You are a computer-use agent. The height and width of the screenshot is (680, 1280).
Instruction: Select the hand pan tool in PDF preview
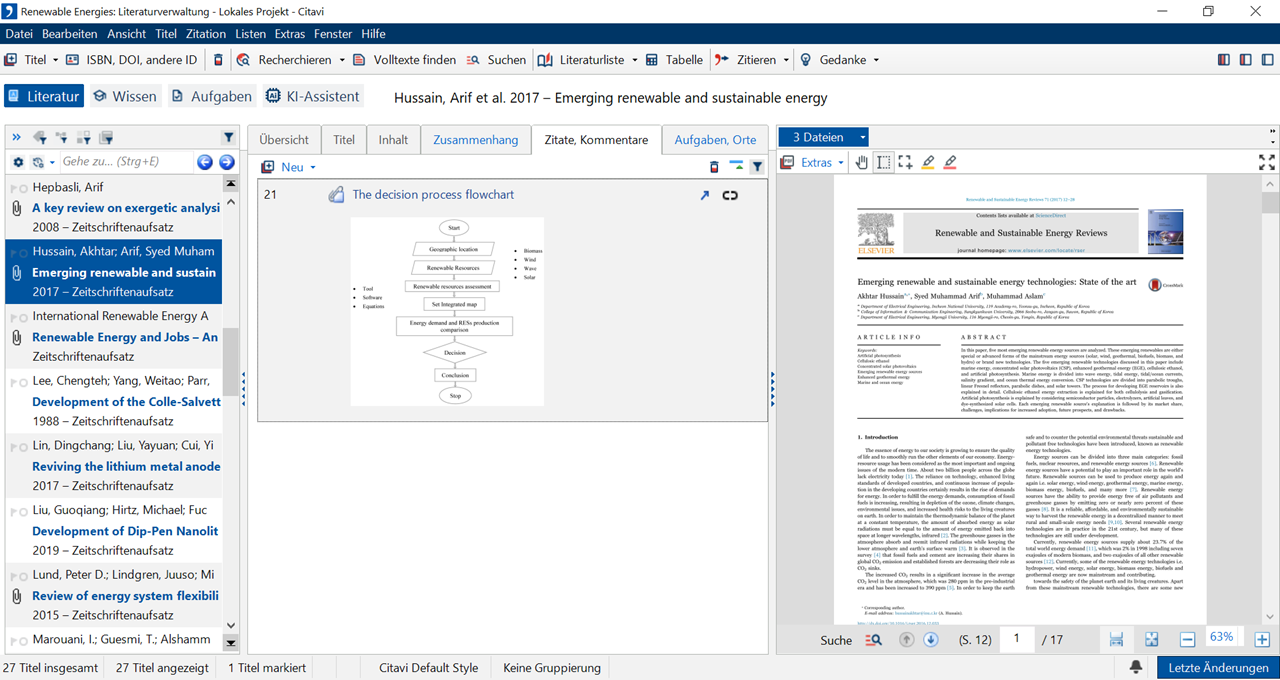(x=862, y=162)
